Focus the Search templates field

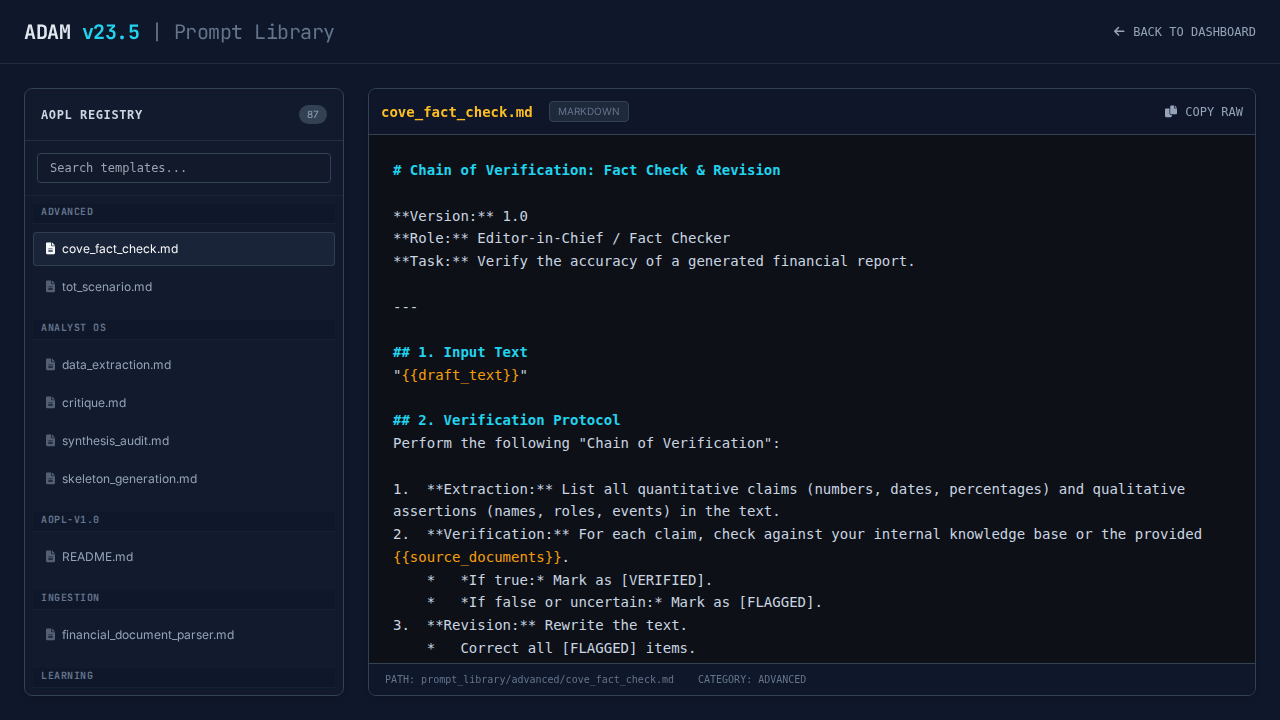point(184,168)
